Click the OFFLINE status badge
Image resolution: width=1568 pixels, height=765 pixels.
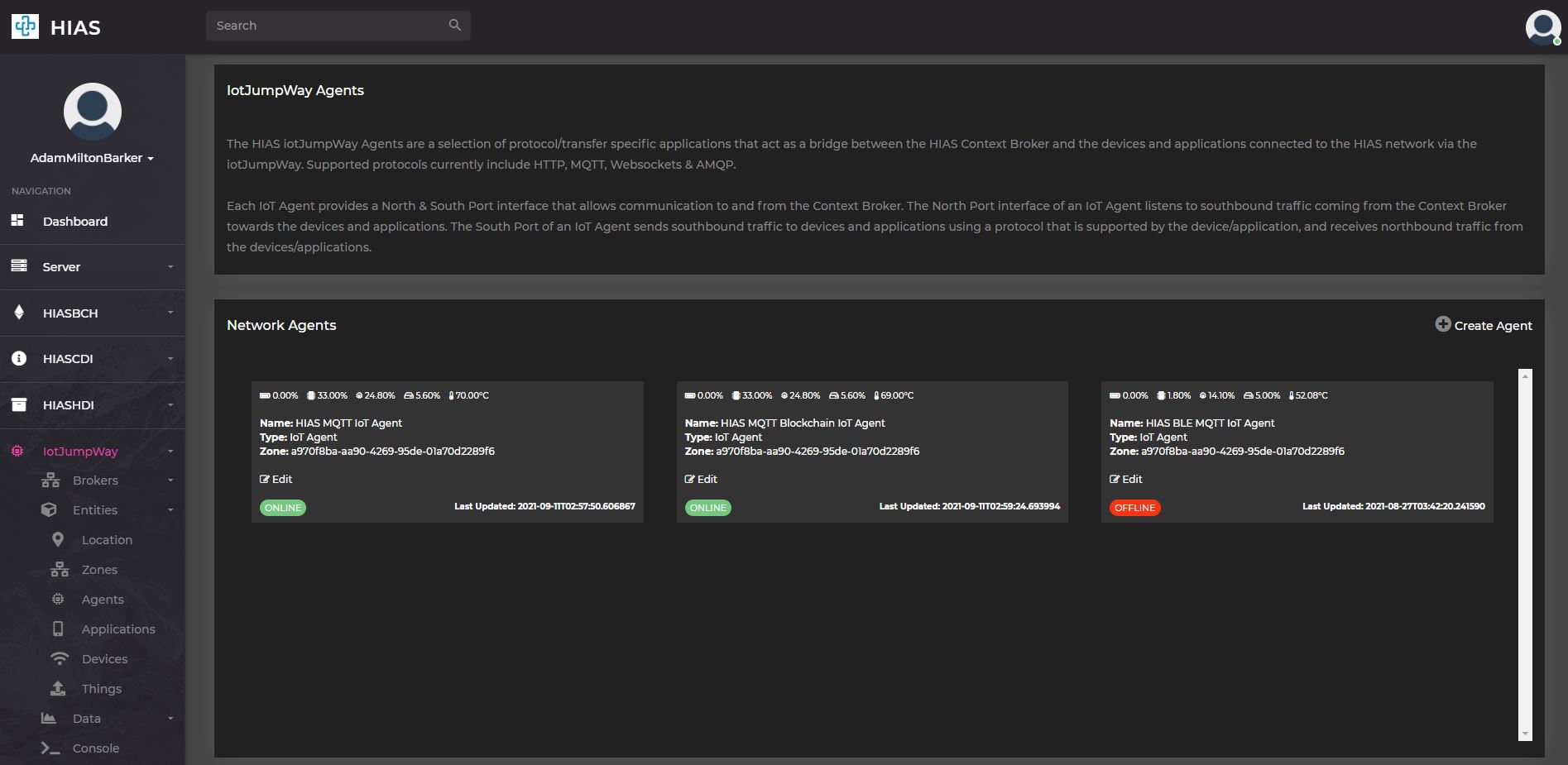pos(1135,508)
